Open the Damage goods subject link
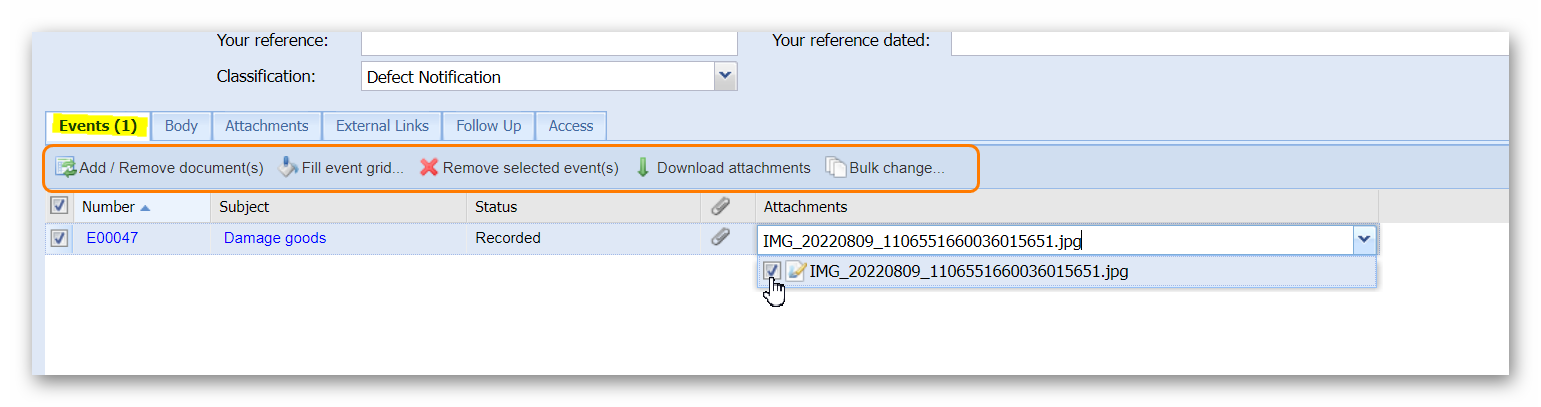1541x407 pixels. (x=275, y=238)
